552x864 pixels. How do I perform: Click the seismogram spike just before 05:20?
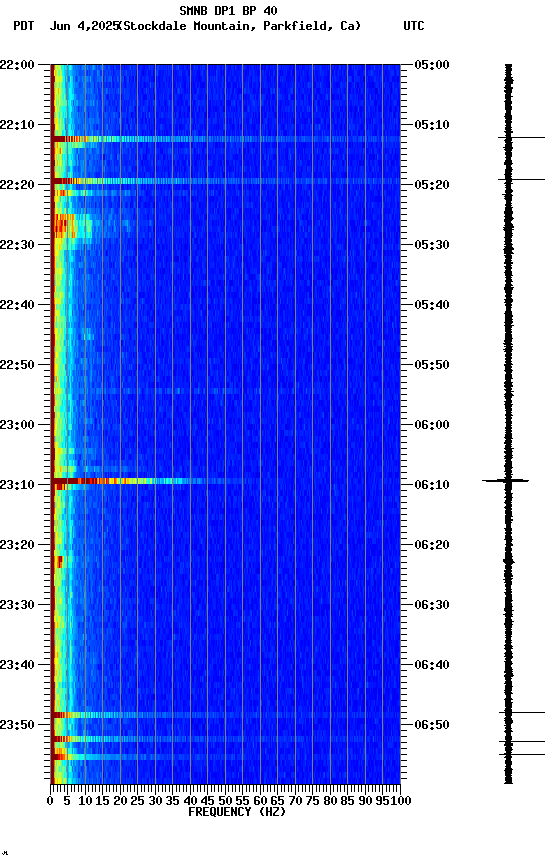521,180
